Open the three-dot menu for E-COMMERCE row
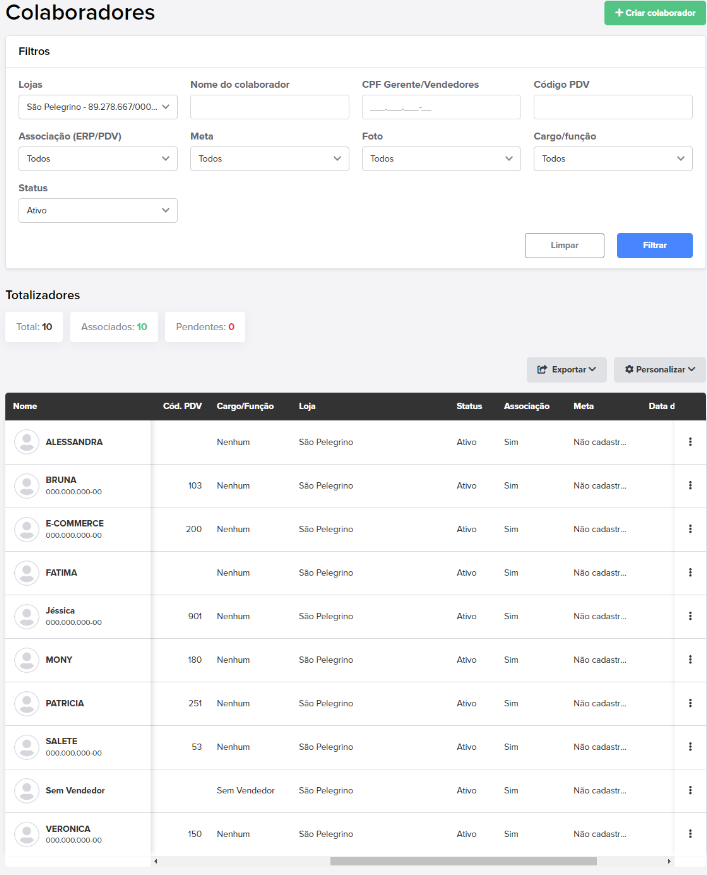This screenshot has height=875, width=707. [690, 529]
